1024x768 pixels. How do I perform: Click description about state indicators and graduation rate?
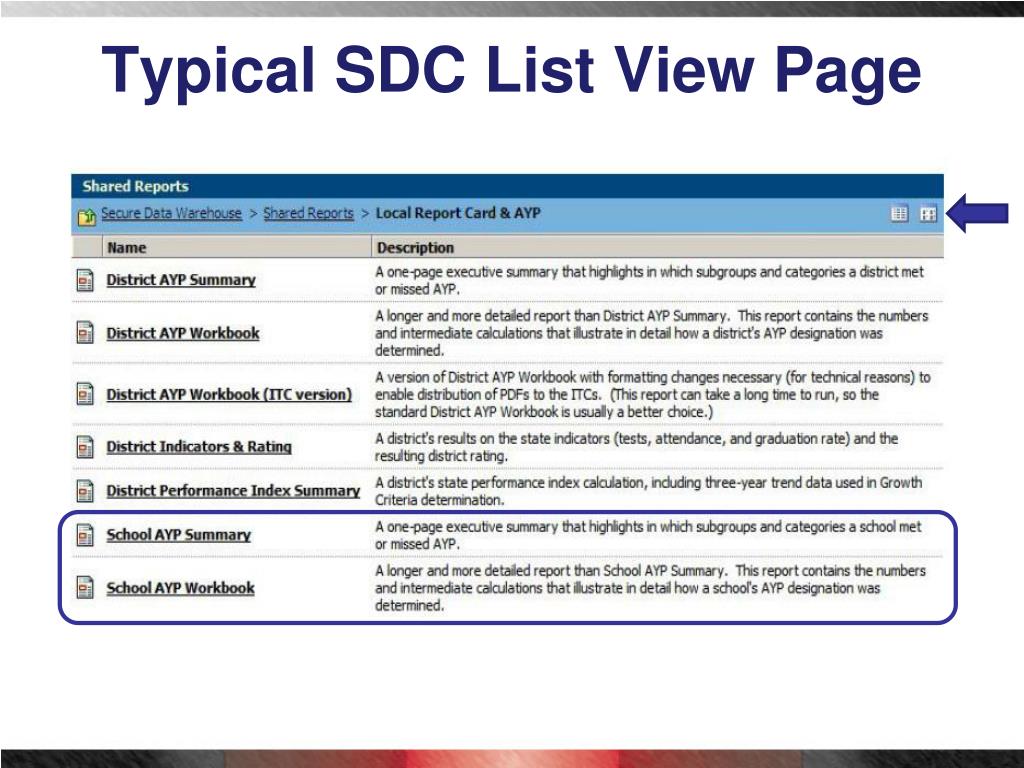pos(636,447)
